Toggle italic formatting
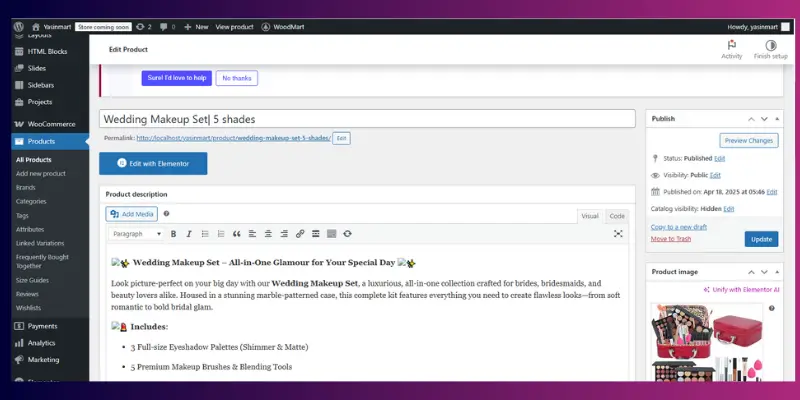800x400 pixels. pyautogui.click(x=189, y=234)
